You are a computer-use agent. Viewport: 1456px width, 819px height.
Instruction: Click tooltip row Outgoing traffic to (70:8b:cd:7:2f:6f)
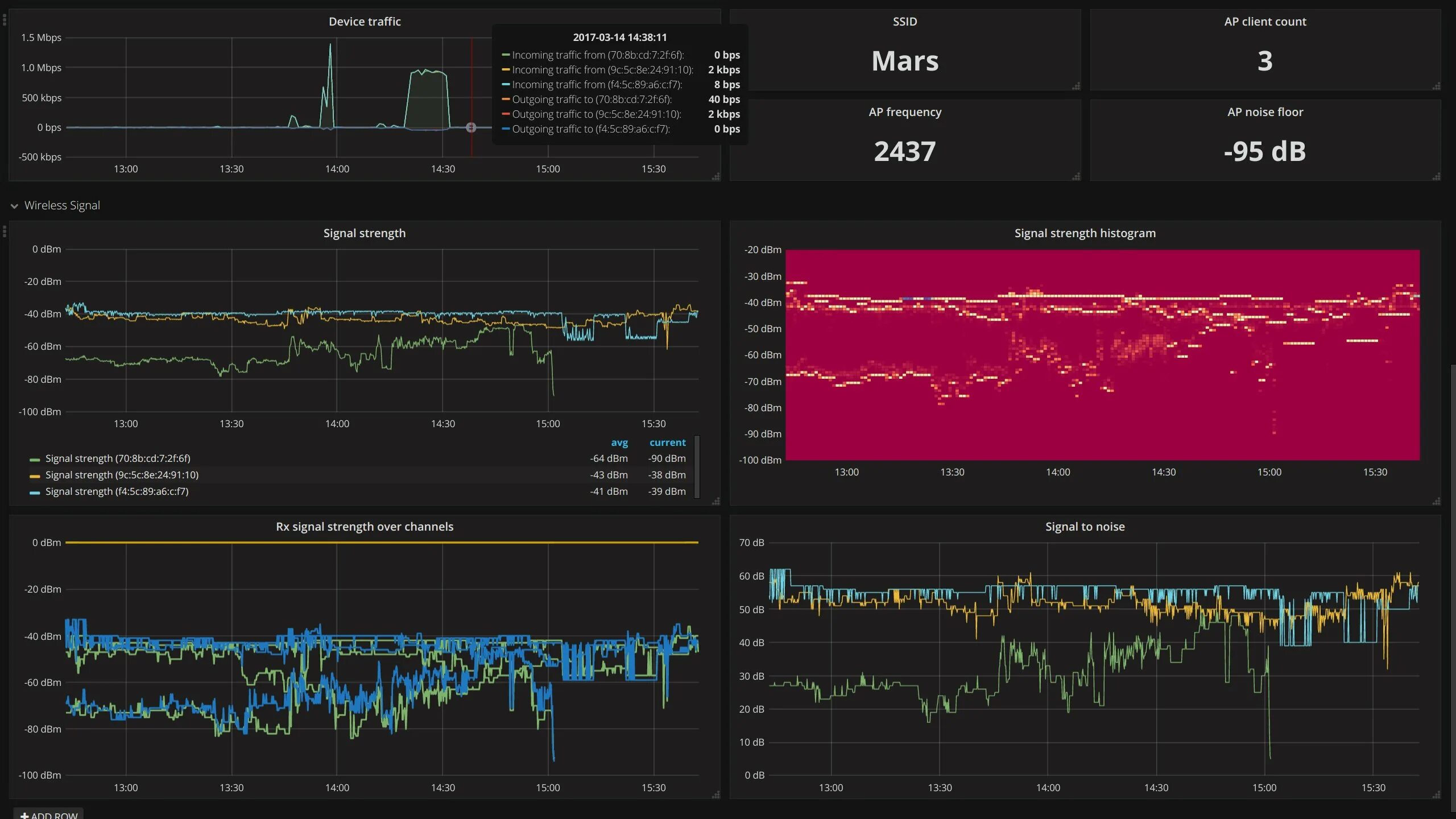click(x=621, y=100)
